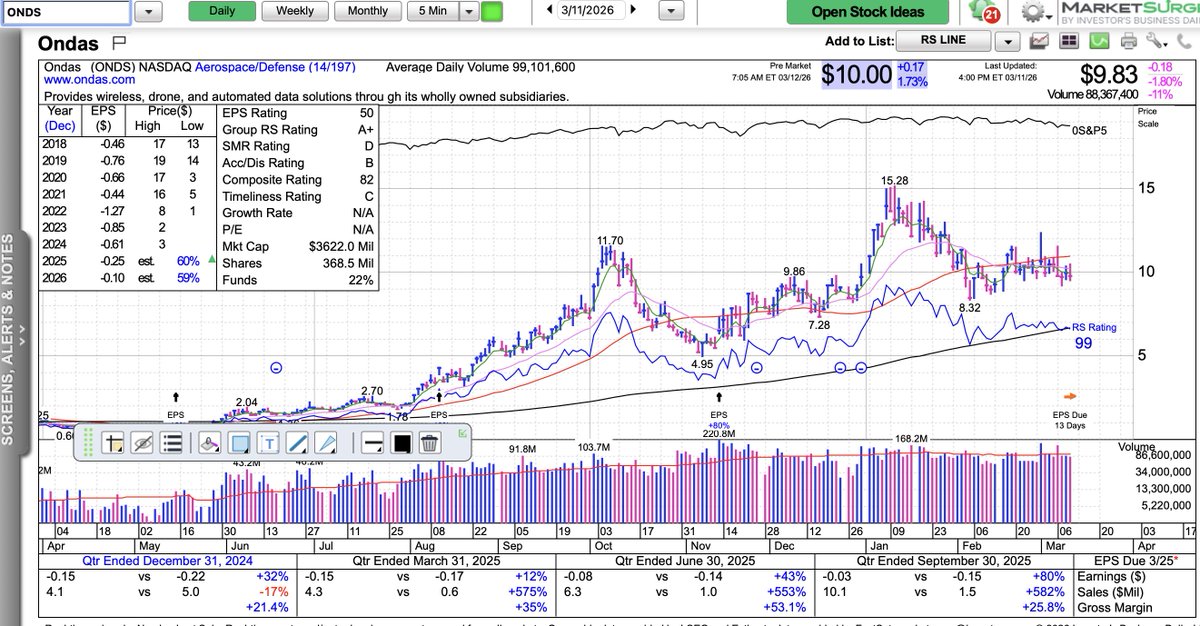Screen dimensions: 1200x626
Task: Click the Group RS Rating A+ row
Action: 297,130
